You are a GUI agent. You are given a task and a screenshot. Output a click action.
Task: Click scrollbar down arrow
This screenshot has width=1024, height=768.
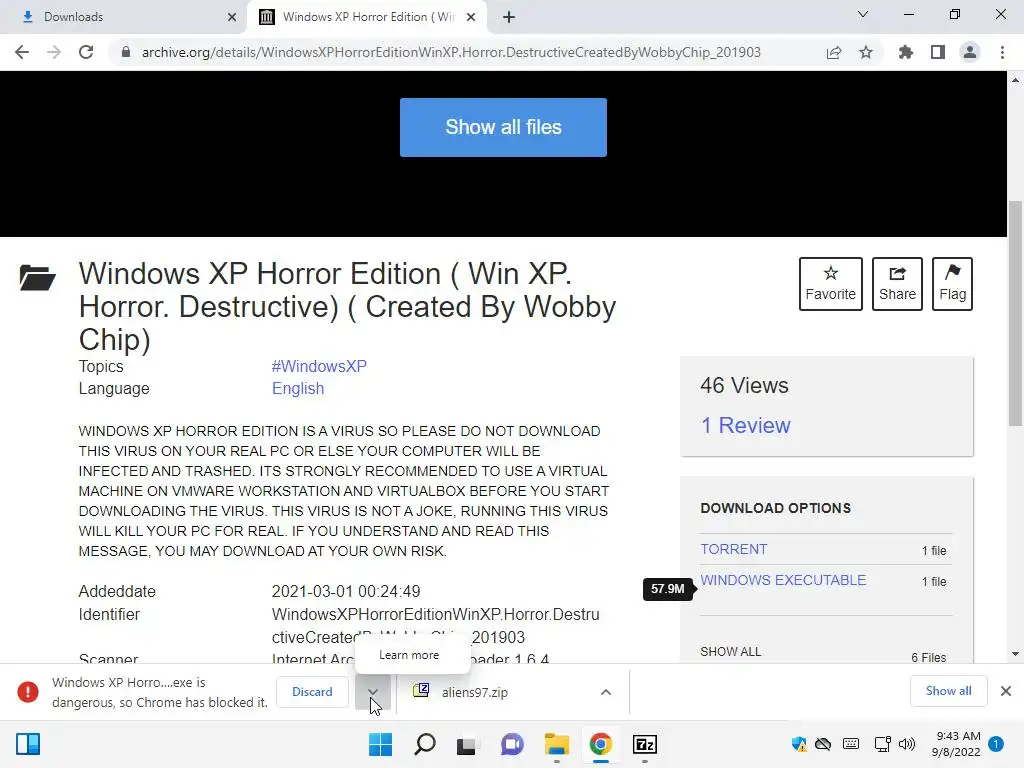tap(1015, 654)
